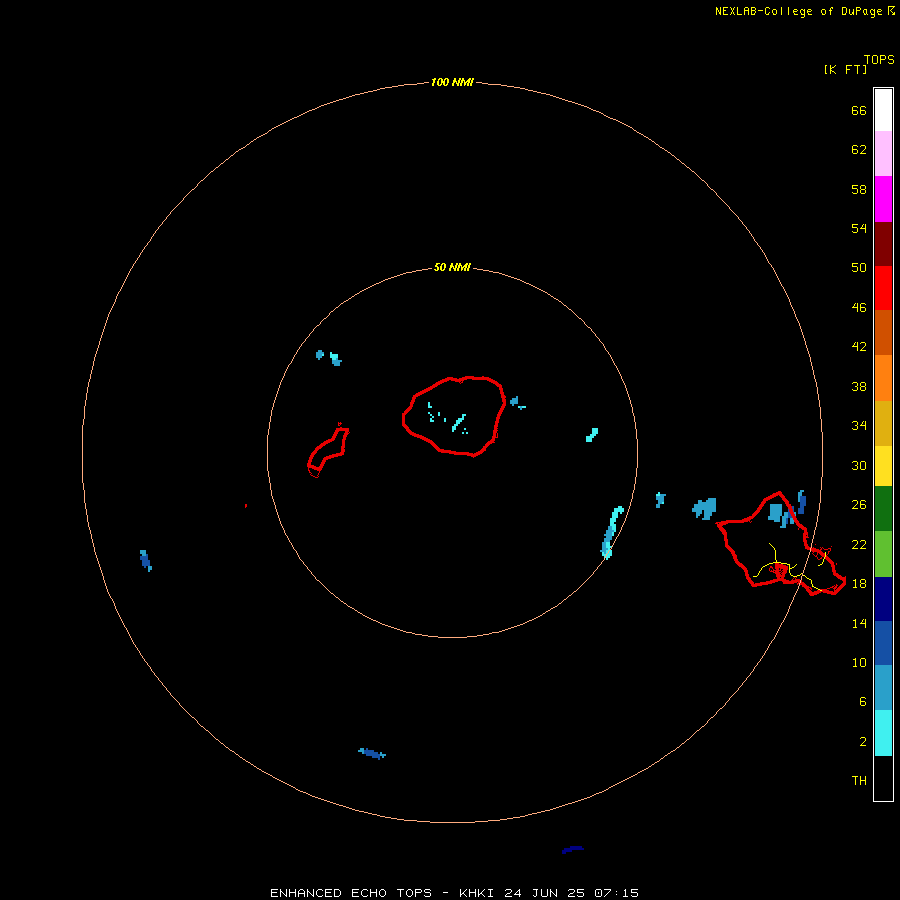This screenshot has height=900, width=900.
Task: Click the dark blue echo at bottom near the outer ring
Action: pos(372,754)
